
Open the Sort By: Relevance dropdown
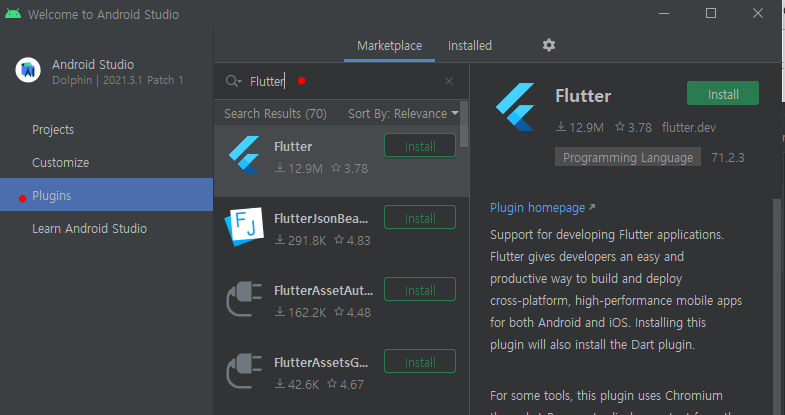(x=404, y=114)
